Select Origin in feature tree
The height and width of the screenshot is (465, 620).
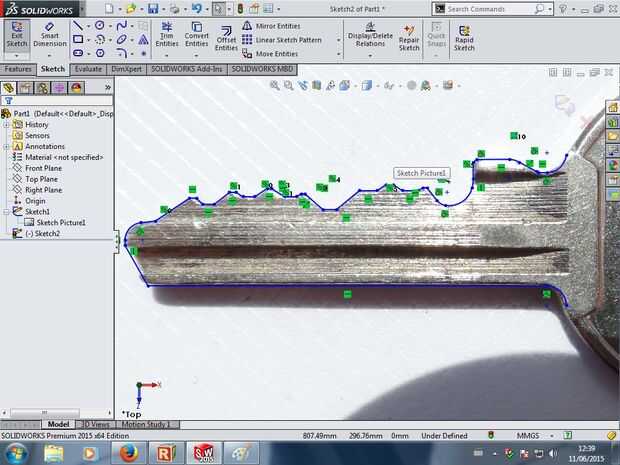coord(35,201)
